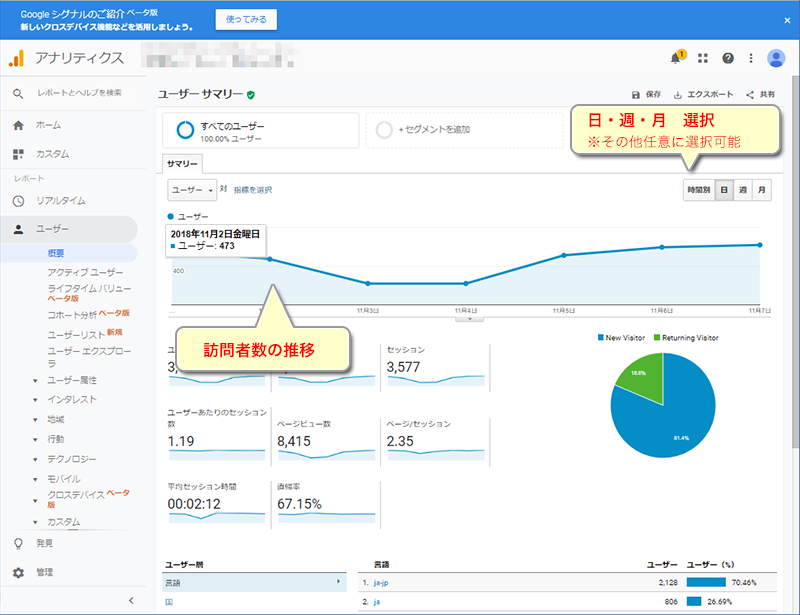Click the 使ってみる button
Image resolution: width=800 pixels, height=615 pixels.
click(x=246, y=20)
